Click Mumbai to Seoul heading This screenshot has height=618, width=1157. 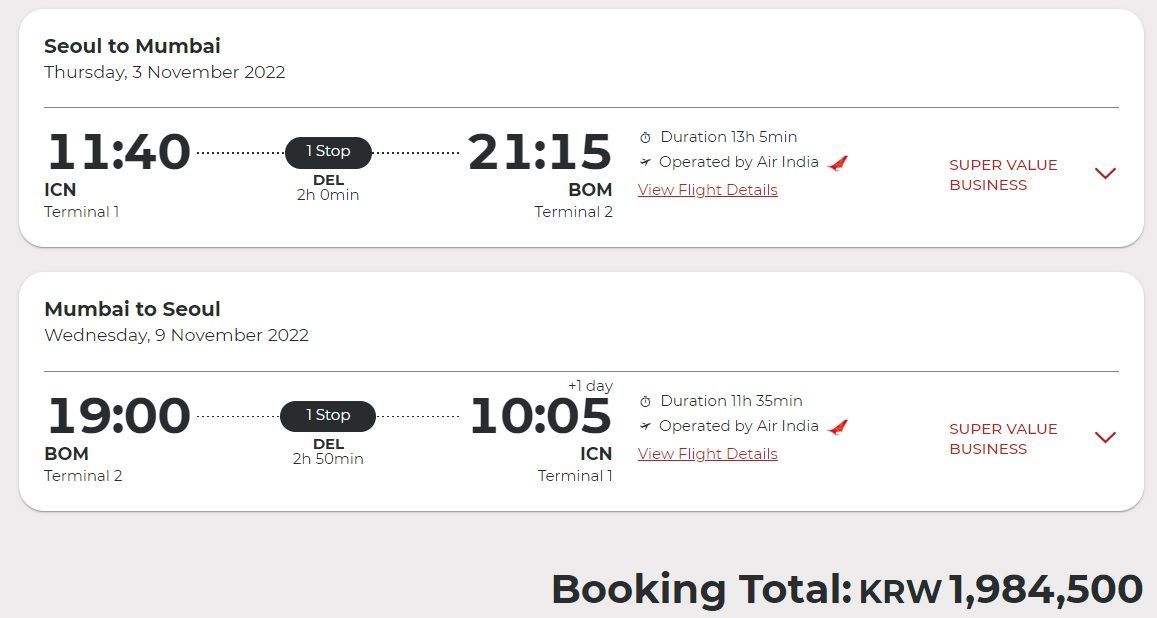[132, 309]
